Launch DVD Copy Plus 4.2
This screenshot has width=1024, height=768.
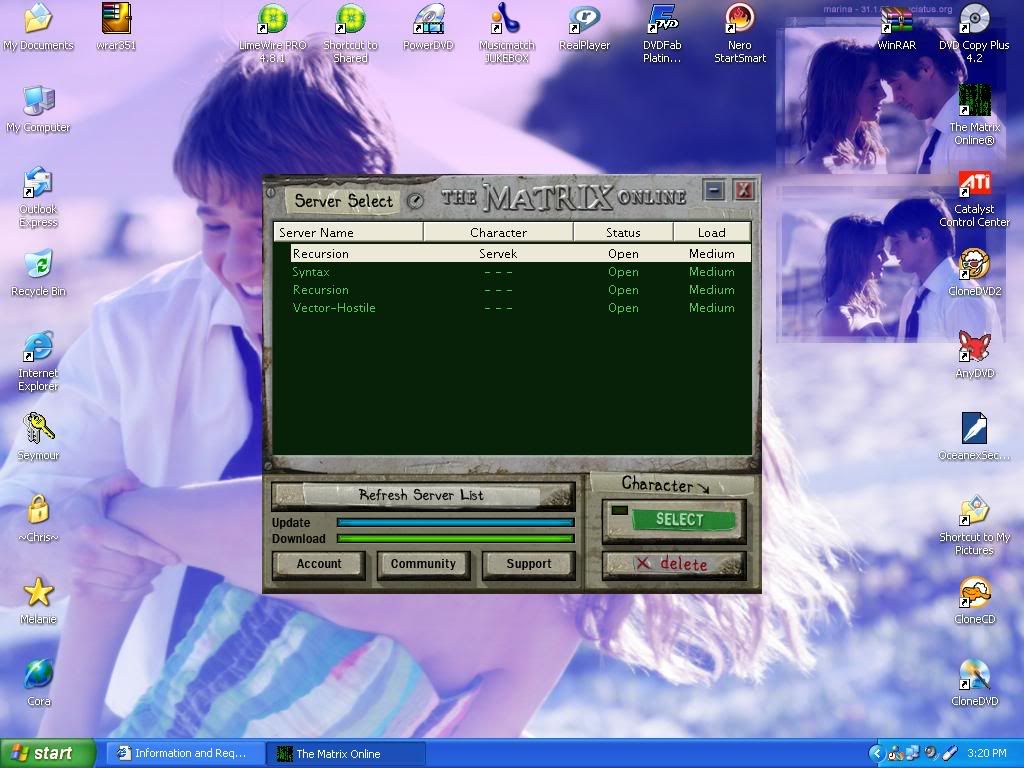tap(974, 33)
